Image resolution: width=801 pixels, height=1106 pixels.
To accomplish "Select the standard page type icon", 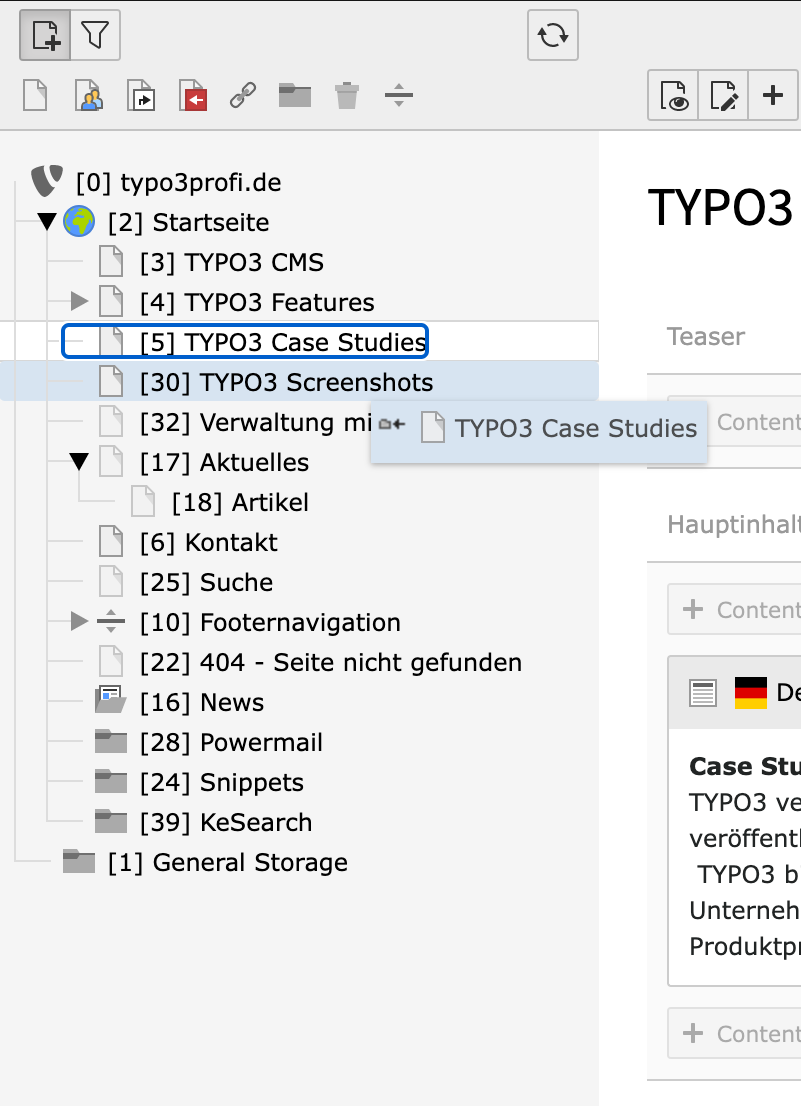I will (35, 95).
